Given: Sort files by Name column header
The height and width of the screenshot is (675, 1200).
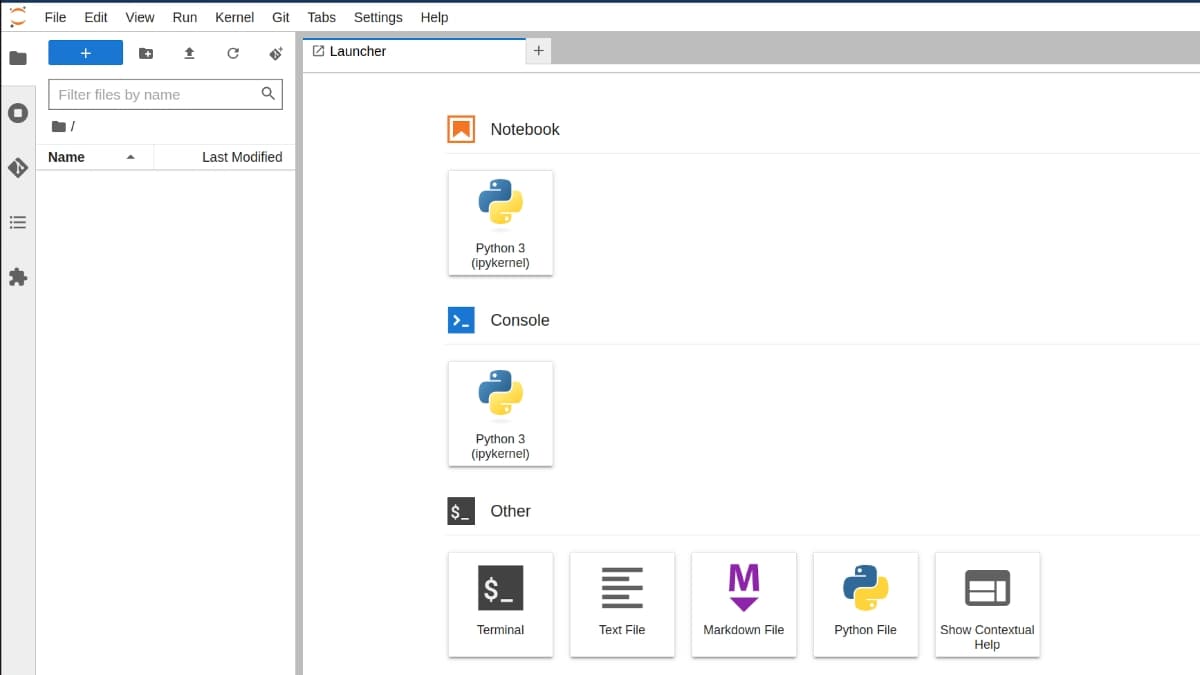Looking at the screenshot, I should pos(67,157).
